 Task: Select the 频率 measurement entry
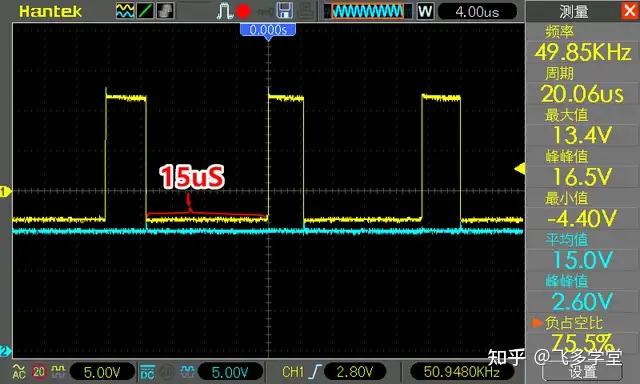582,44
